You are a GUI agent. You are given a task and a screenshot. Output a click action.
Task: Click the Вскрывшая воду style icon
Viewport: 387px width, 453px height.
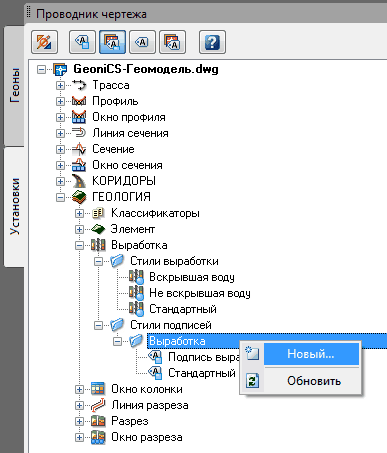136,277
